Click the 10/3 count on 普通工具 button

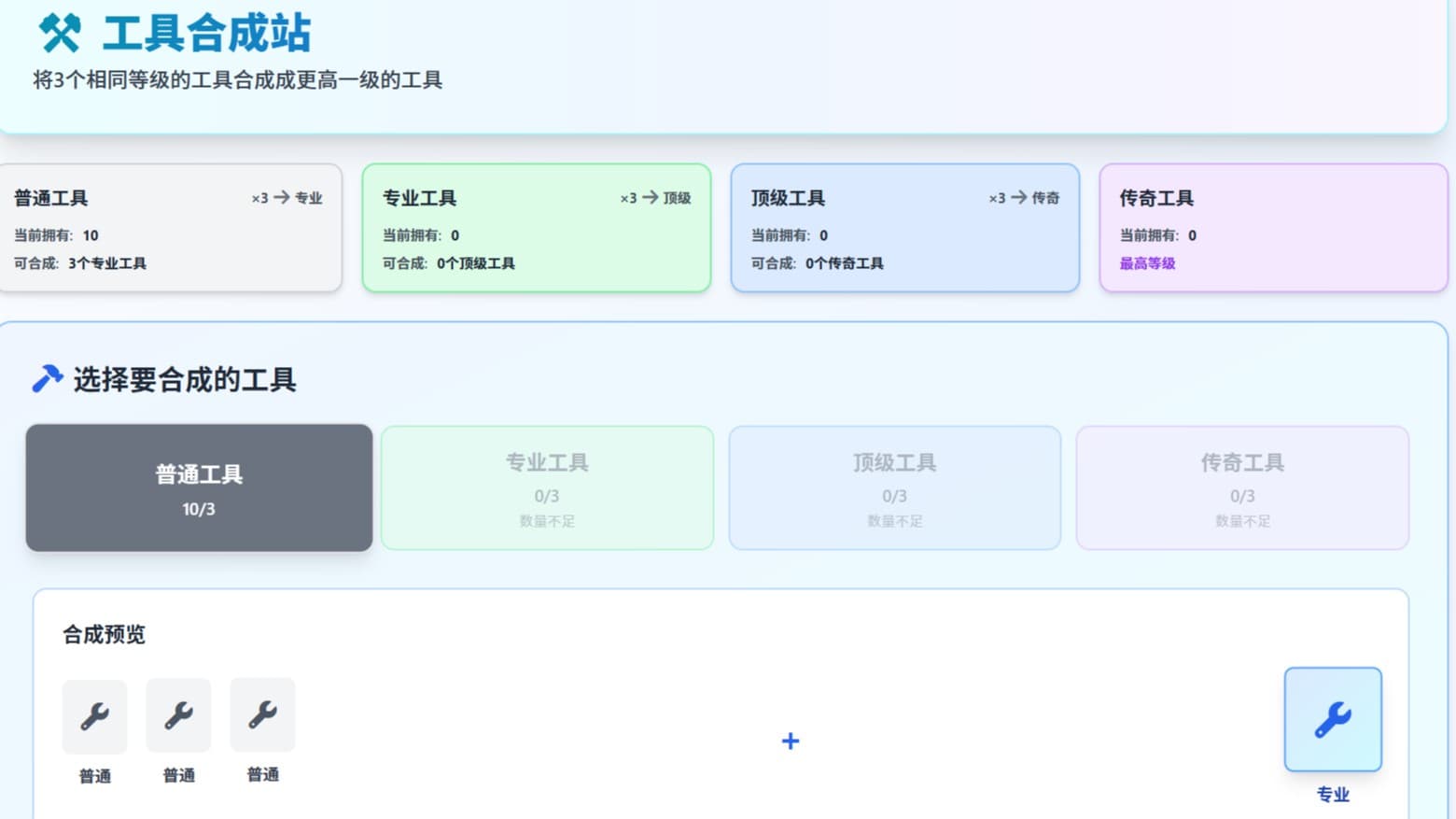[198, 509]
